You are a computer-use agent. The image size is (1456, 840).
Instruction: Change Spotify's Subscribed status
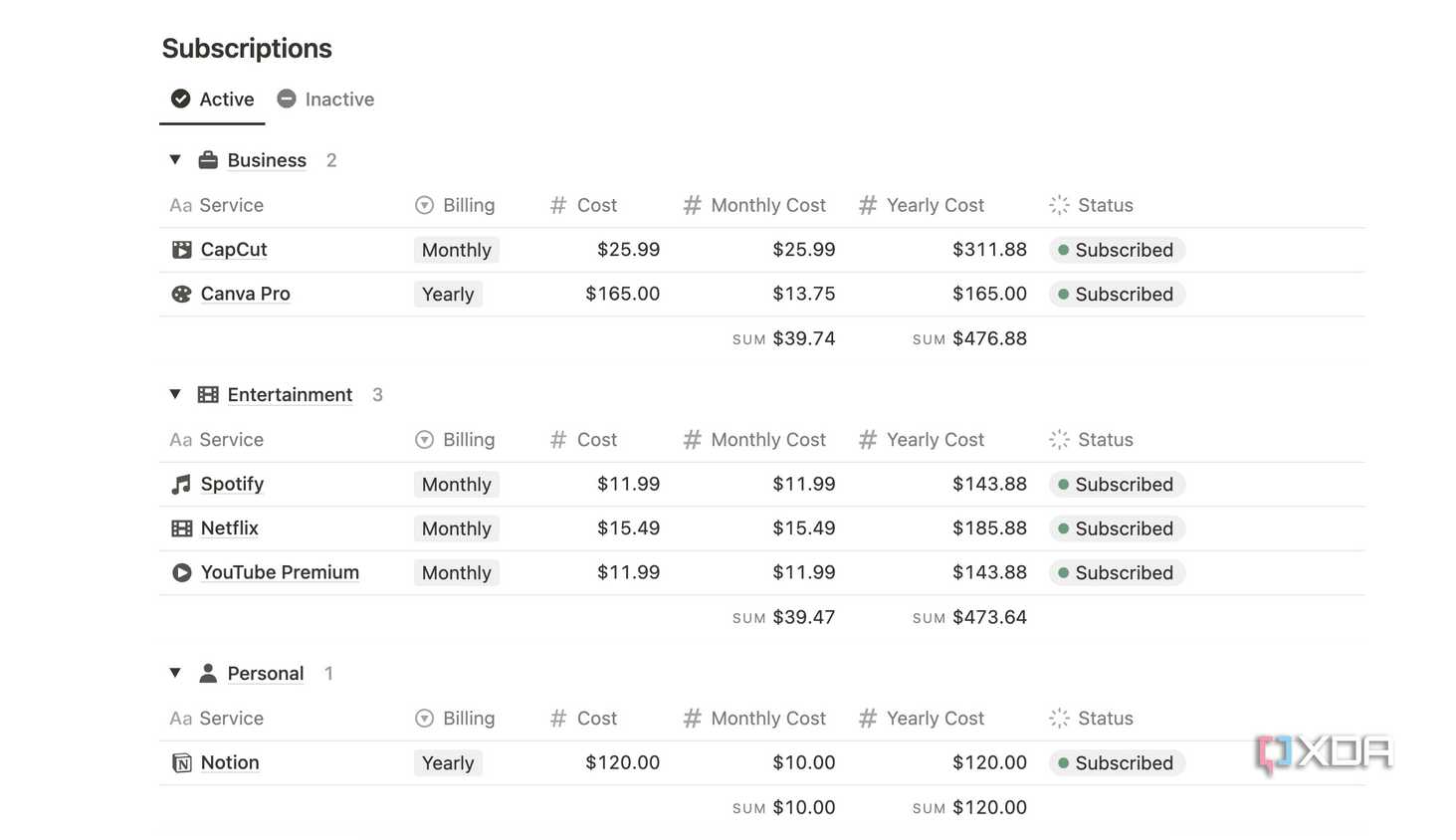click(x=1116, y=485)
